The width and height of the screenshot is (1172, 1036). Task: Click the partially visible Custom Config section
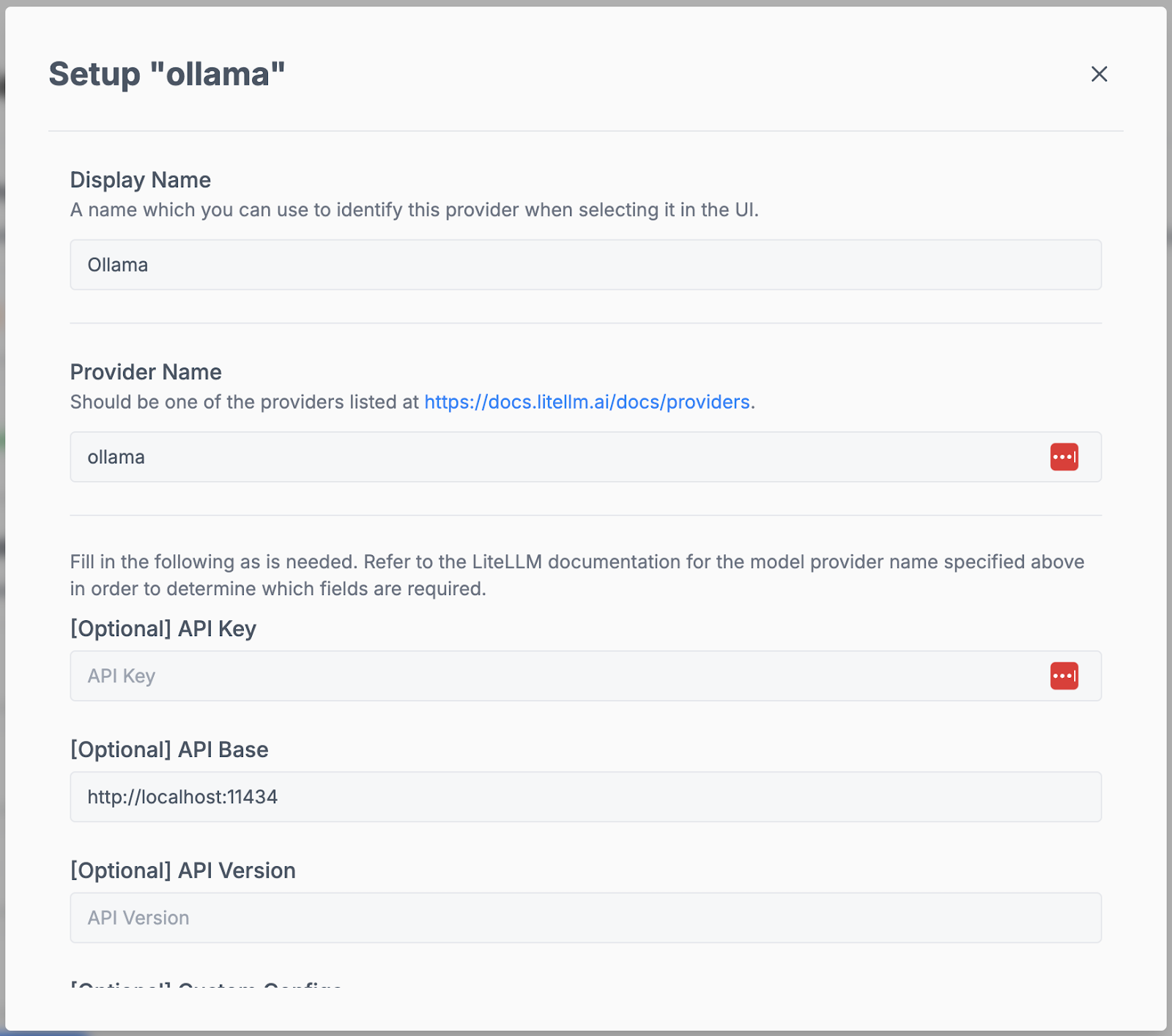click(205, 987)
